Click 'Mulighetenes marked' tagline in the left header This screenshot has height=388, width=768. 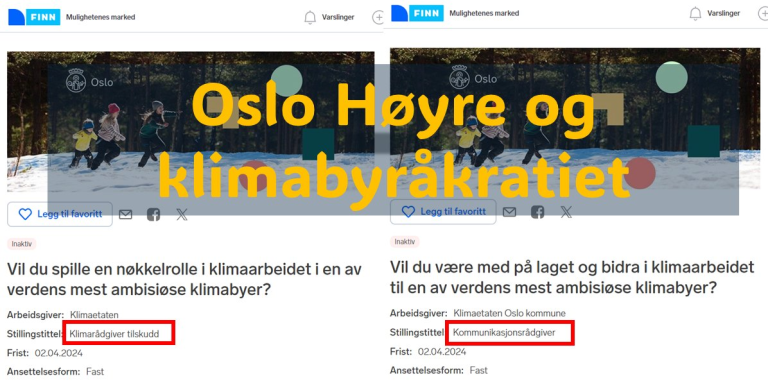click(100, 17)
